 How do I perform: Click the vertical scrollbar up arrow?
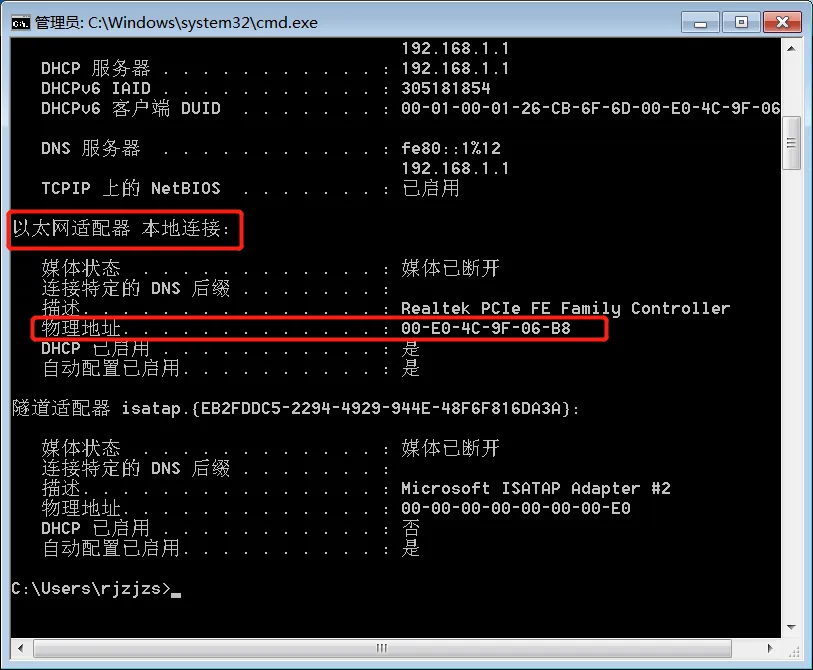tap(791, 48)
